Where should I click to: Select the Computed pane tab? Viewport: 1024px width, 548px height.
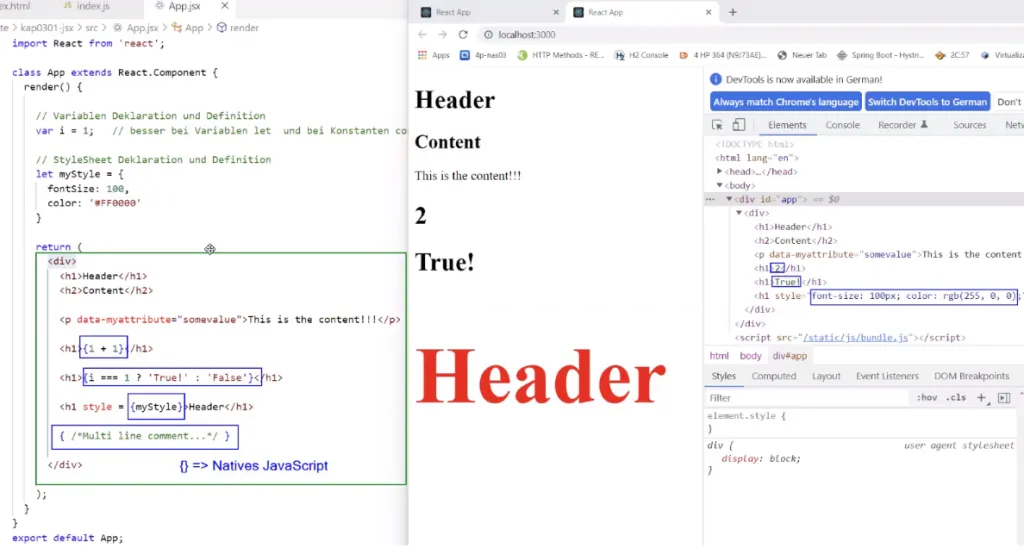tap(774, 376)
